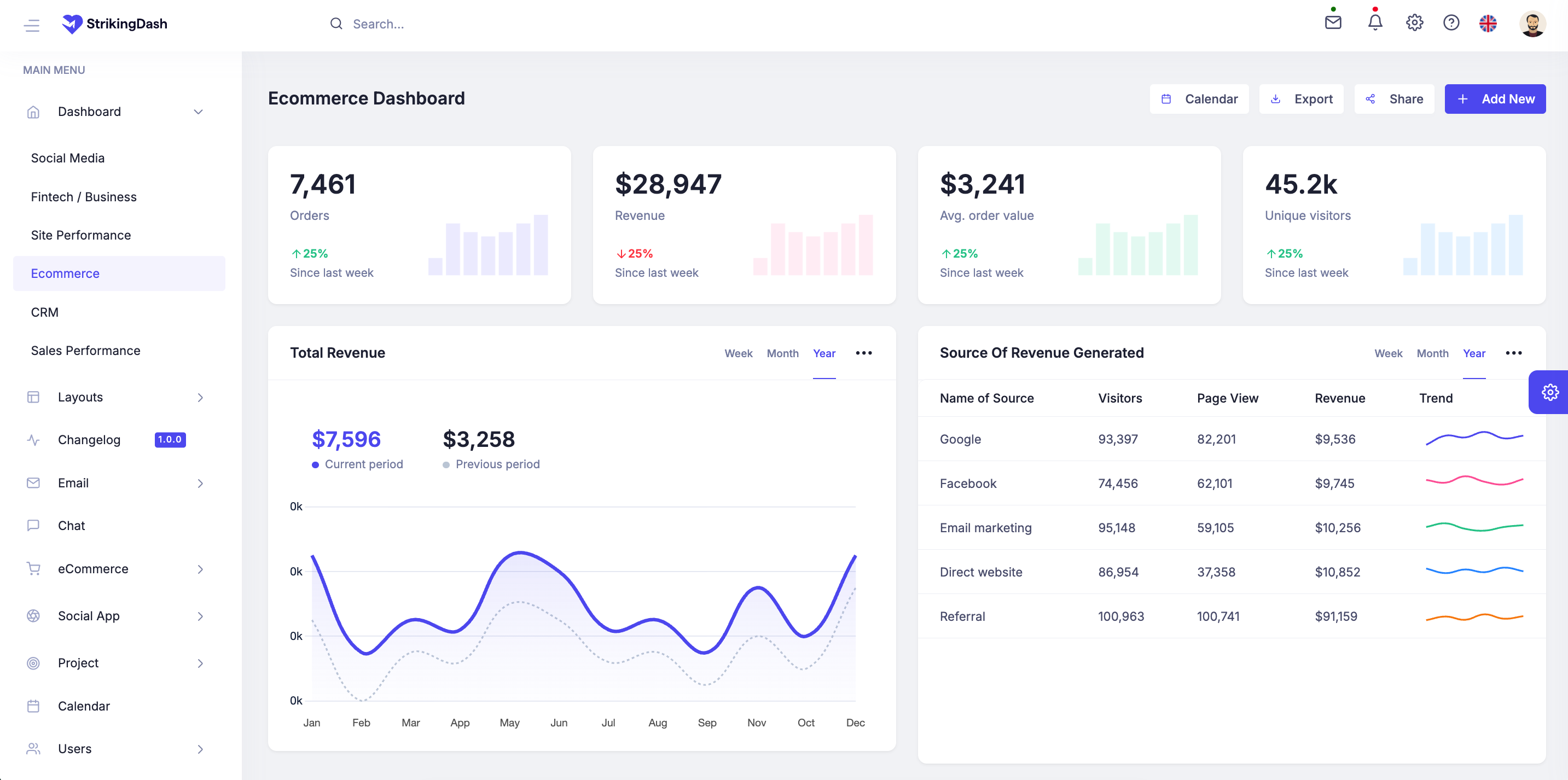Open Total Revenue three-dot menu
1568x780 pixels.
click(864, 353)
